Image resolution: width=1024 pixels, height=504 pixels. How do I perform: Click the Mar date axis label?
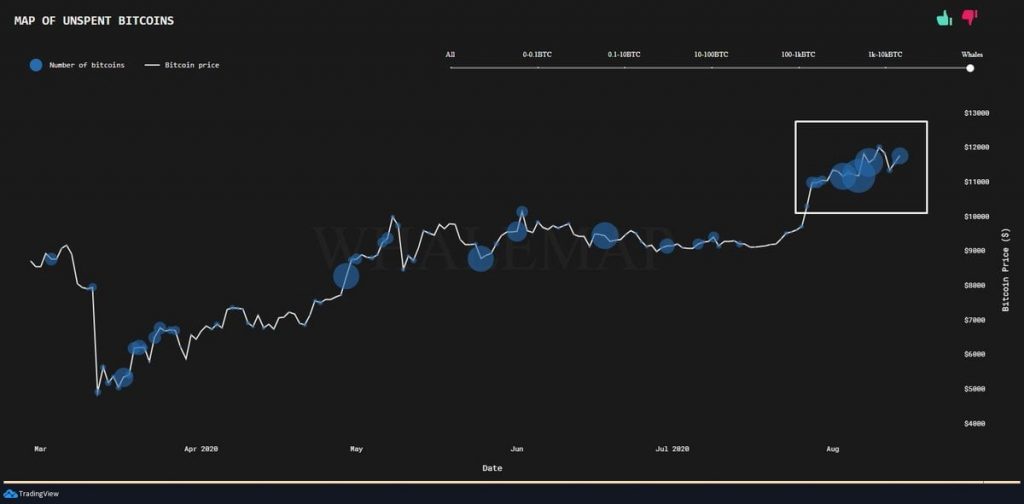point(40,449)
